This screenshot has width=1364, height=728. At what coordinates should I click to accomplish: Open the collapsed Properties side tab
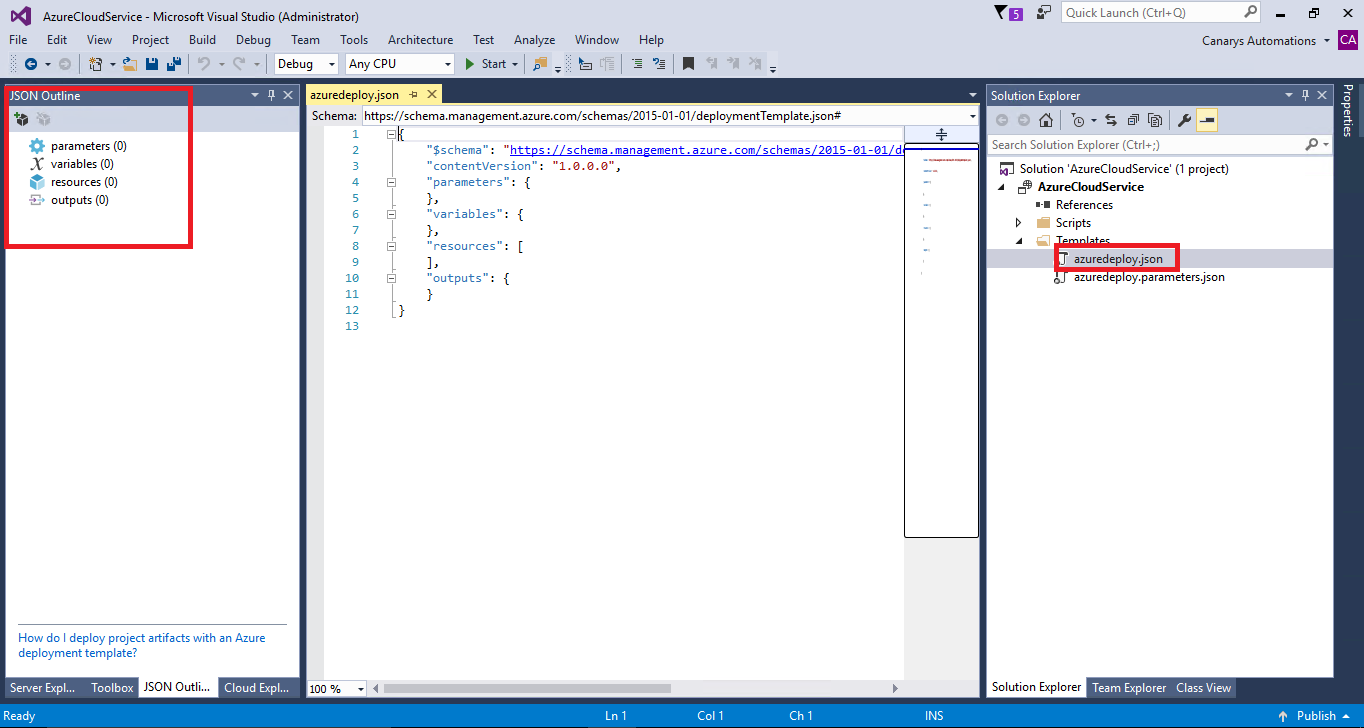1348,110
